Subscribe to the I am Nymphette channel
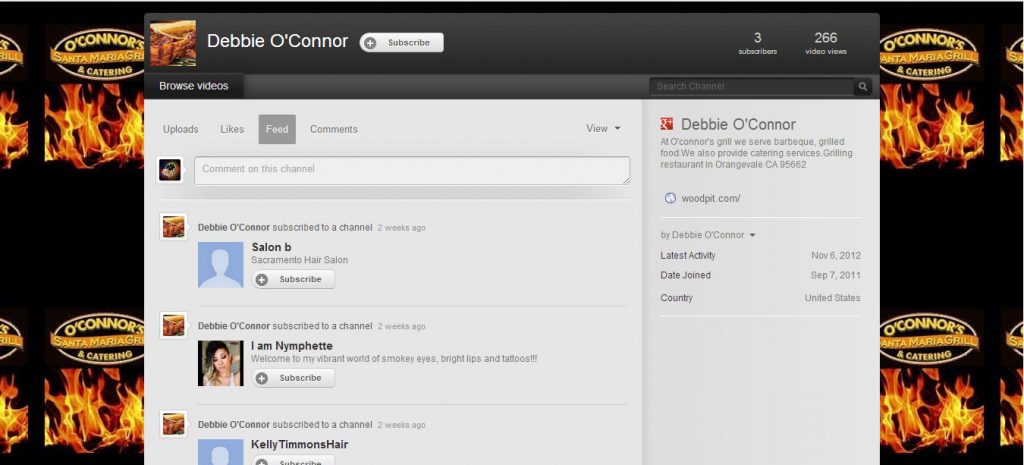Screen dimensions: 1024x465 (294, 377)
